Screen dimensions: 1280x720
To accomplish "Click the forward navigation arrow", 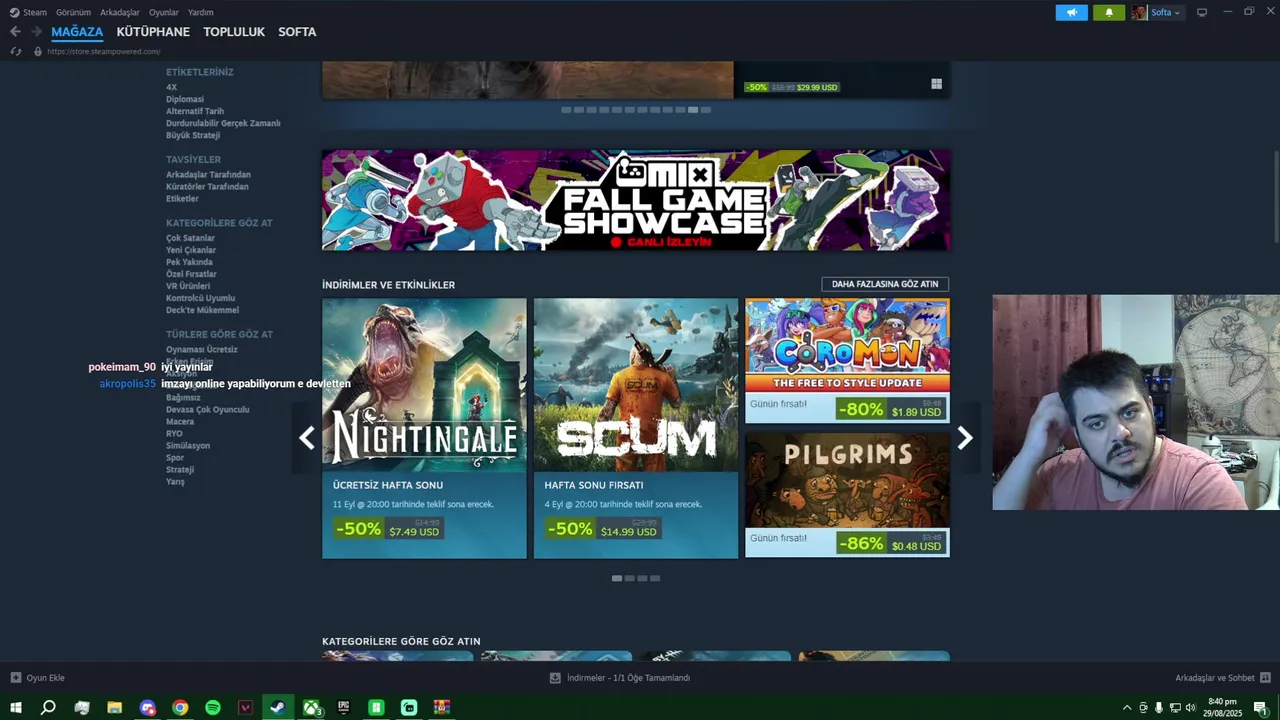I will click(36, 32).
